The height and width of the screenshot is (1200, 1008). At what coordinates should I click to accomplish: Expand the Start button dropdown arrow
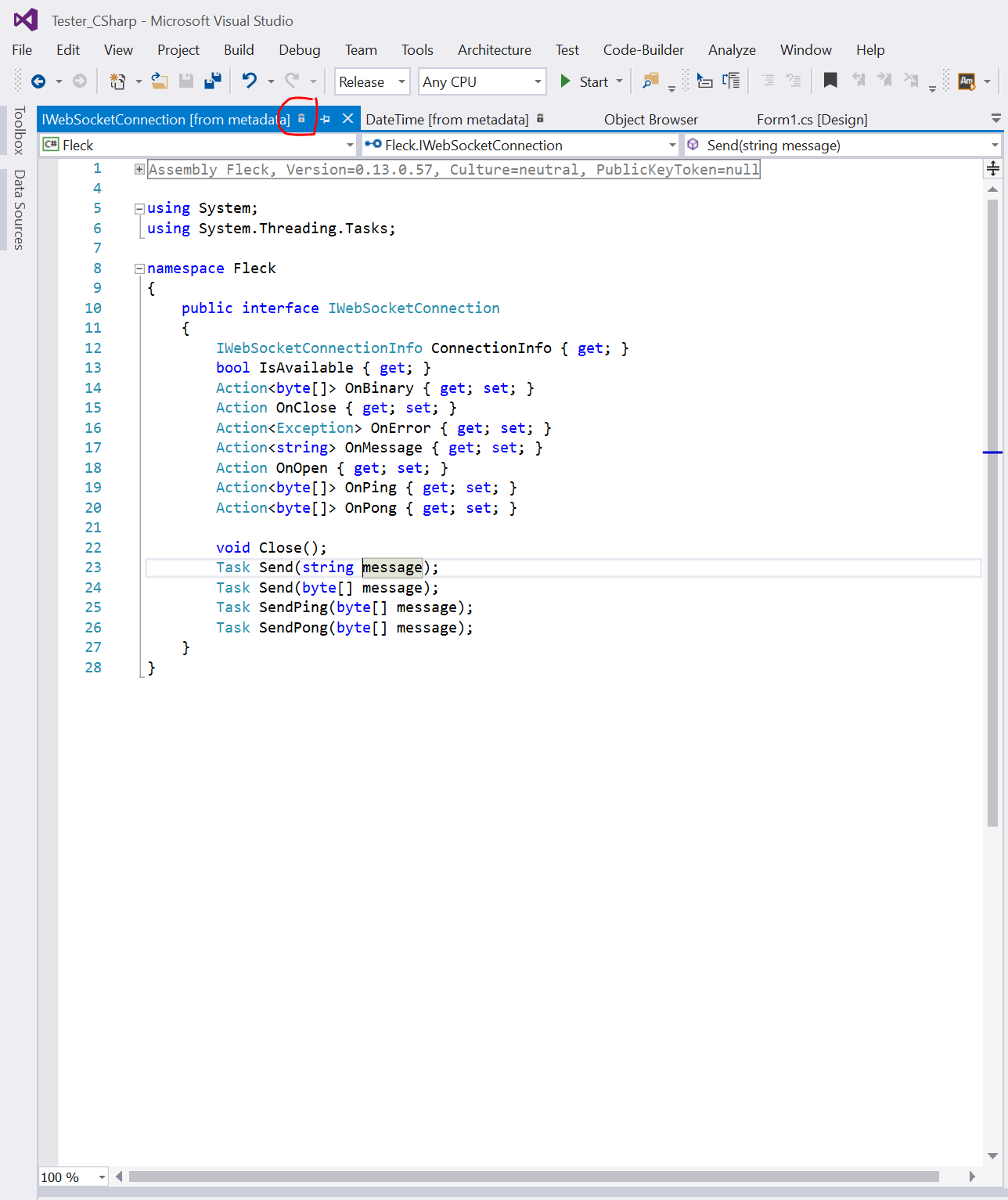coord(620,81)
